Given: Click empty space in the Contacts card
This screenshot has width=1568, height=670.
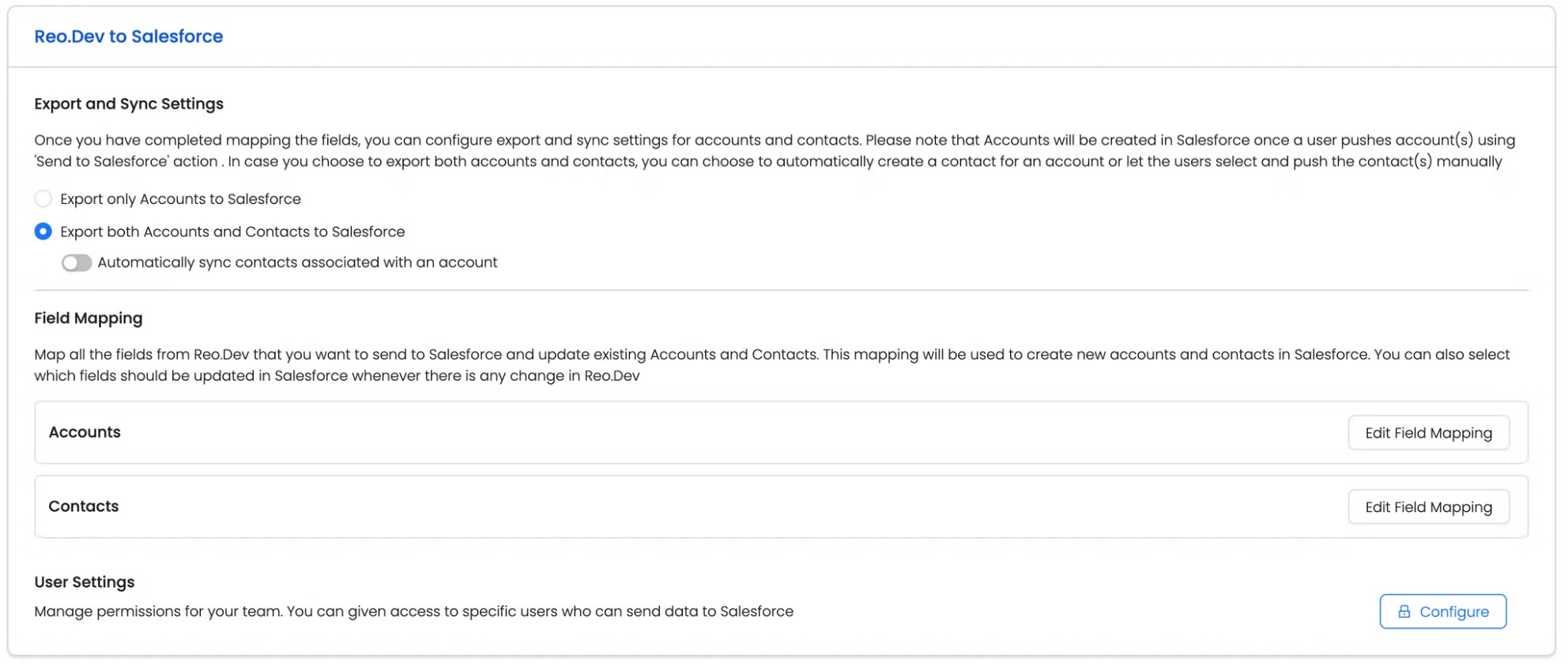Looking at the screenshot, I should (x=711, y=507).
